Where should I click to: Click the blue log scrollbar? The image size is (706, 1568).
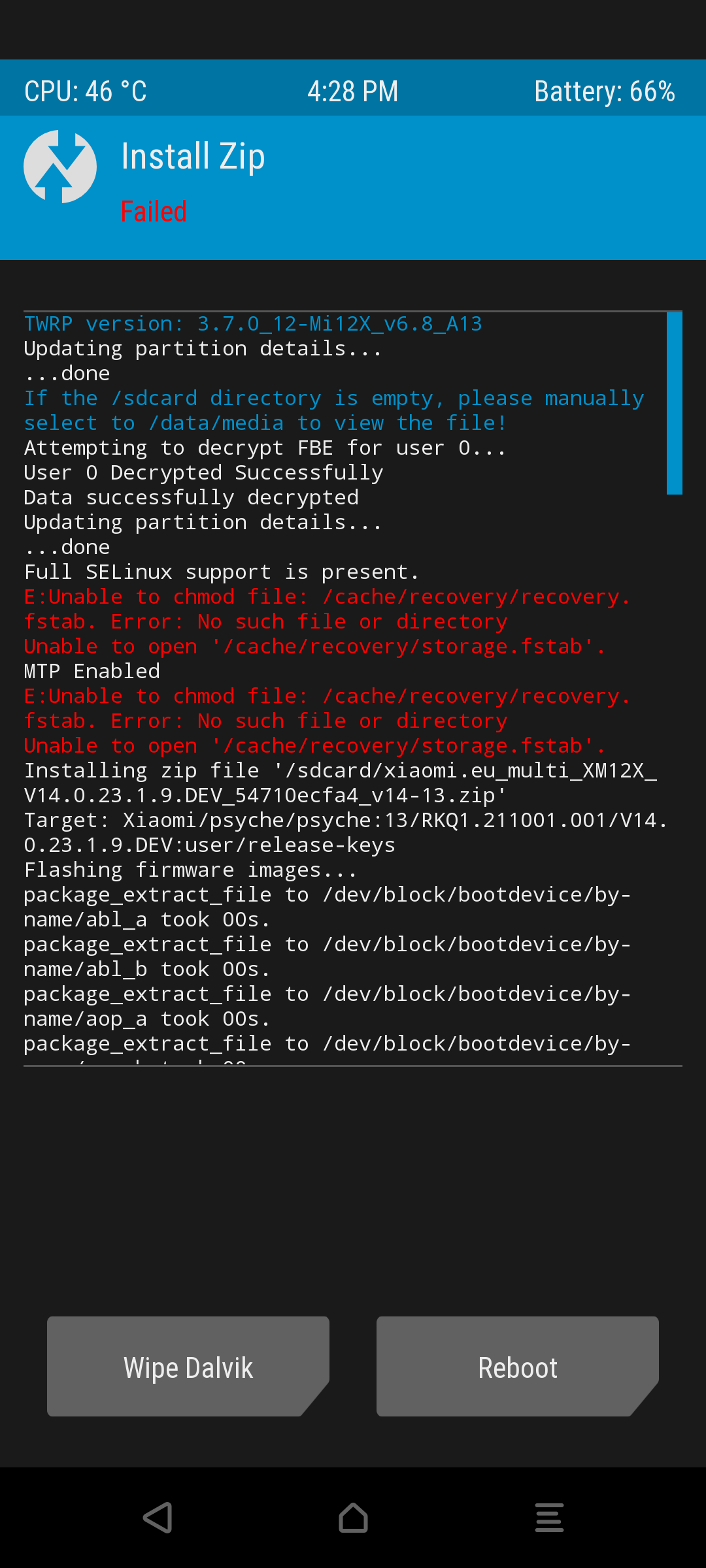[675, 403]
